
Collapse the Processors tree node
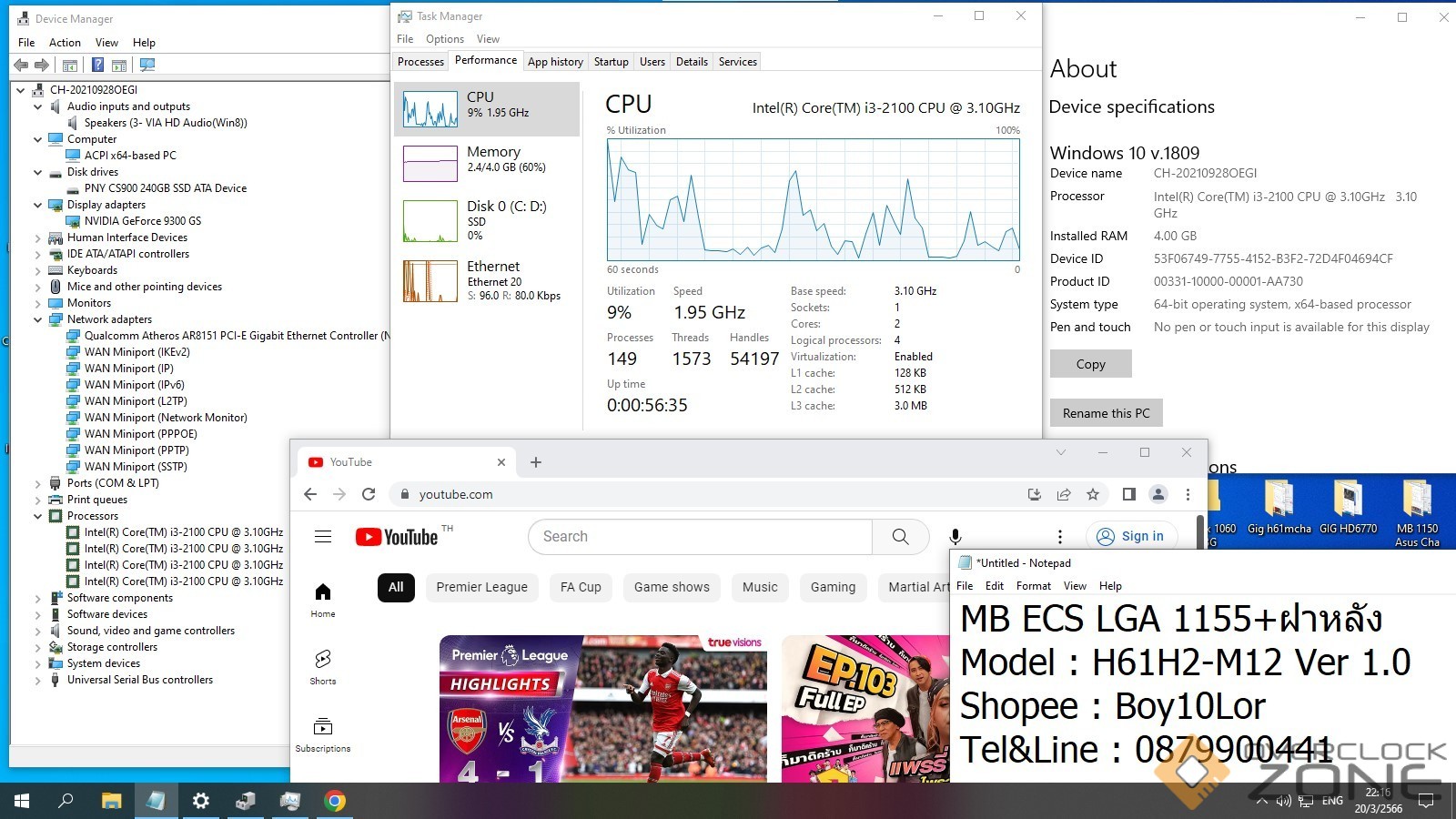click(38, 516)
